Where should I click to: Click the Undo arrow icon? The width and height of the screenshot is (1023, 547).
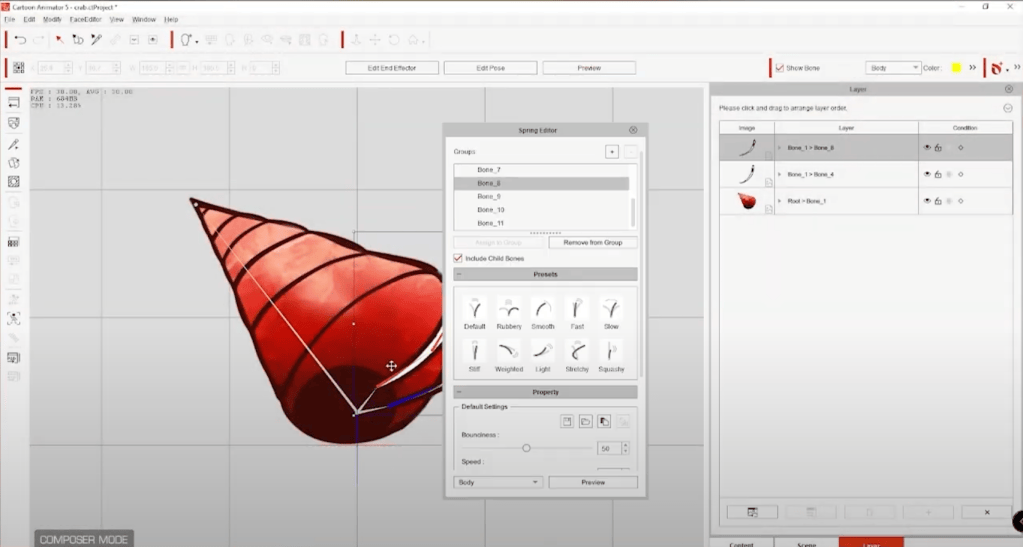[20, 40]
